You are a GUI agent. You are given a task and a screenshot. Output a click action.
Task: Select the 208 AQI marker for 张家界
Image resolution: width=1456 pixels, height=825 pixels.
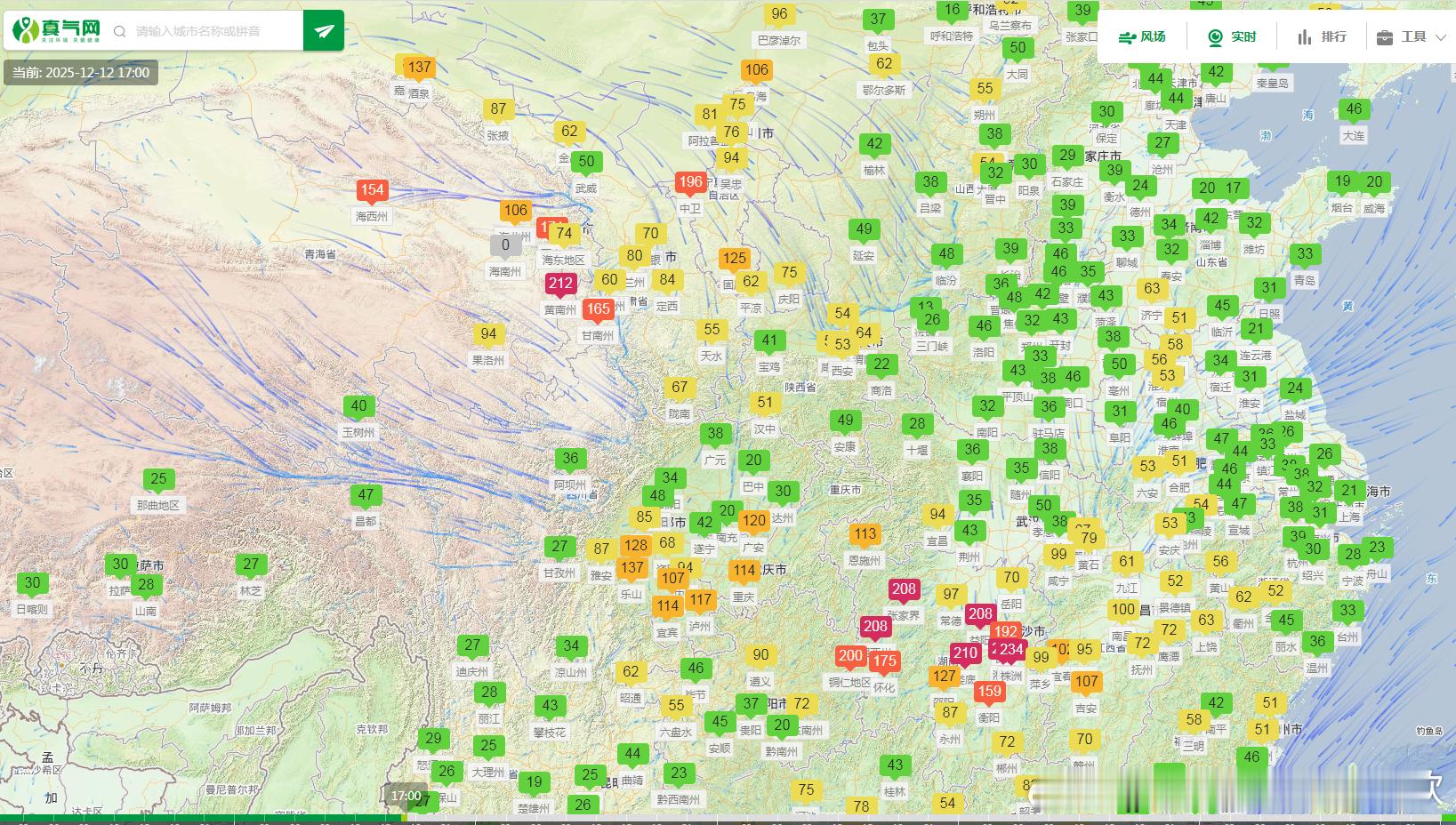[904, 589]
